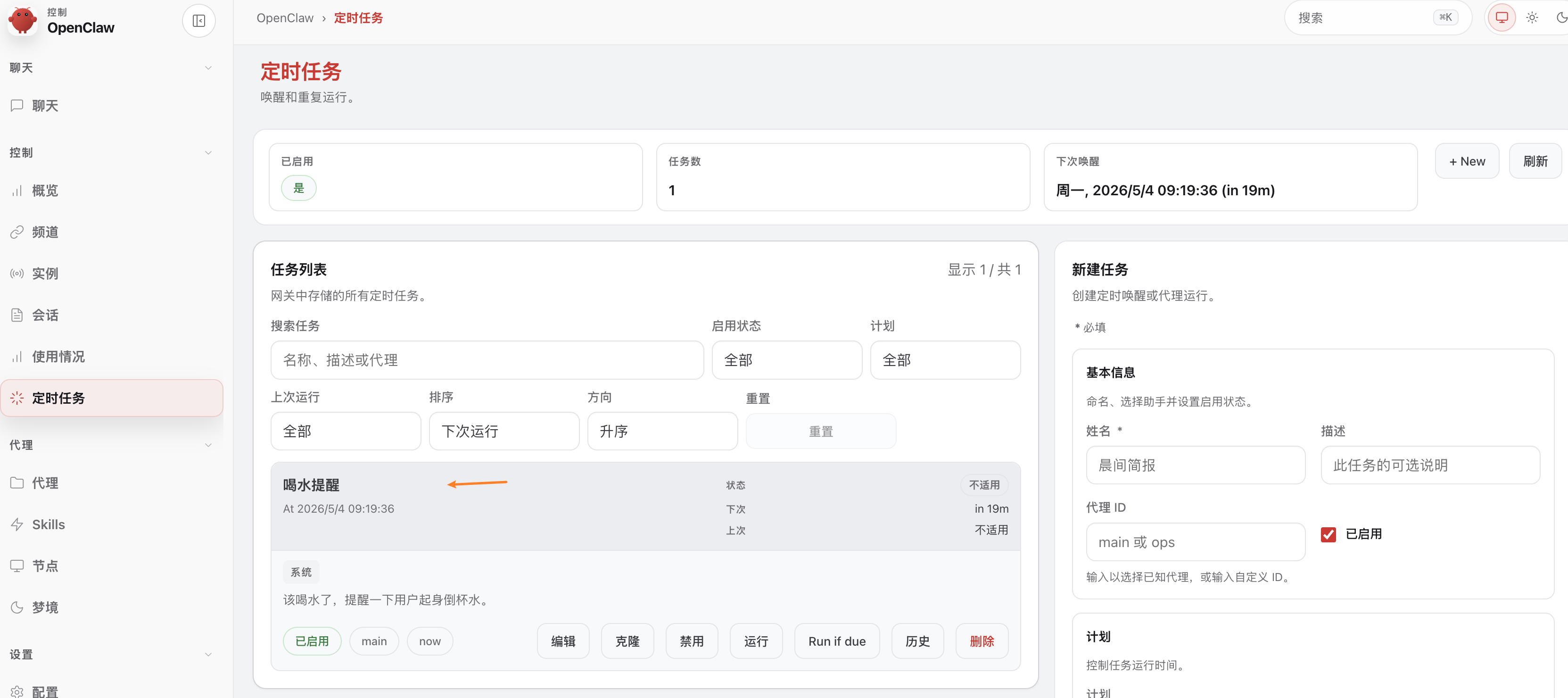Open the 计划 filter dropdown

(x=945, y=360)
